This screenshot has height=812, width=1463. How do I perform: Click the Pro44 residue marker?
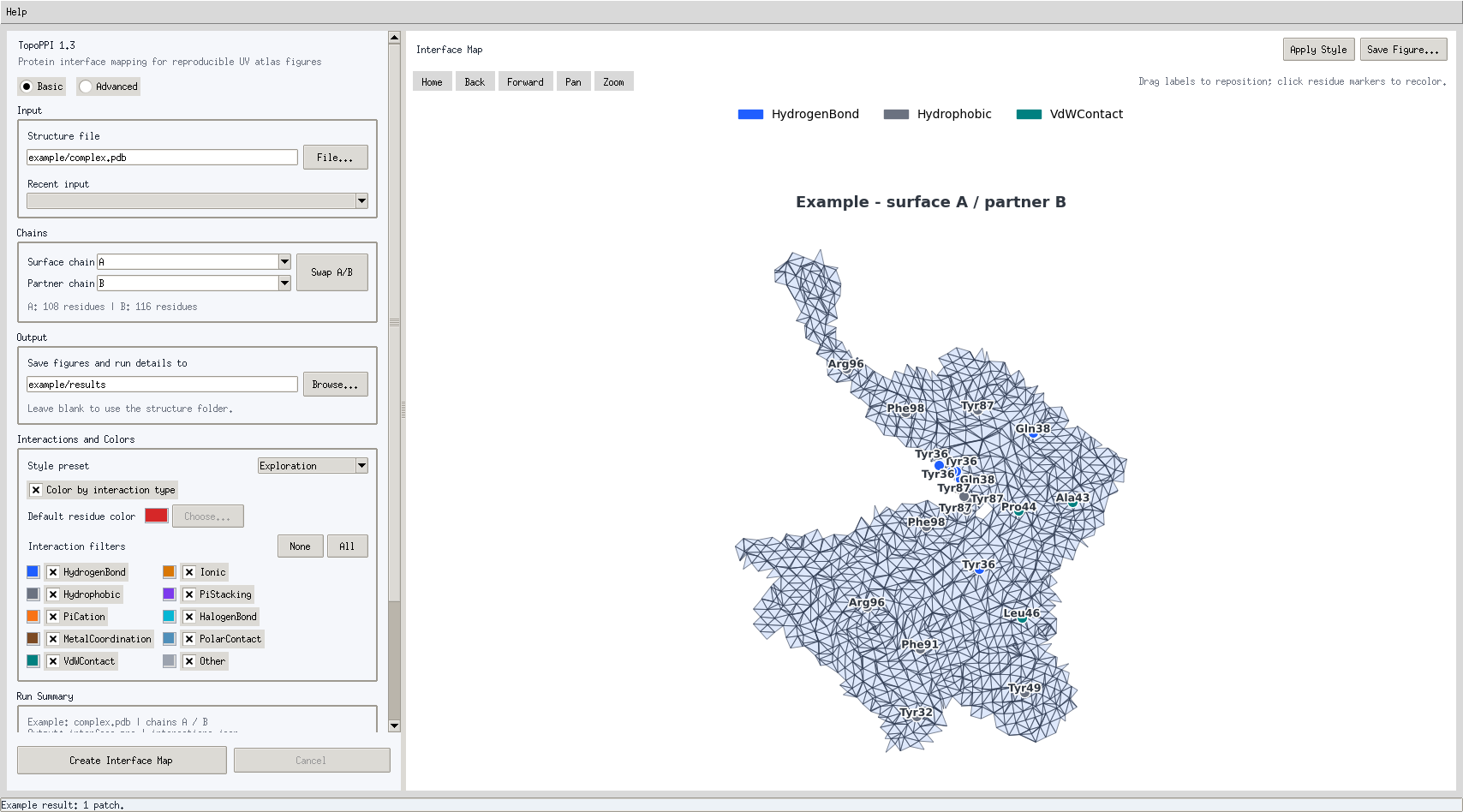[x=1019, y=512]
